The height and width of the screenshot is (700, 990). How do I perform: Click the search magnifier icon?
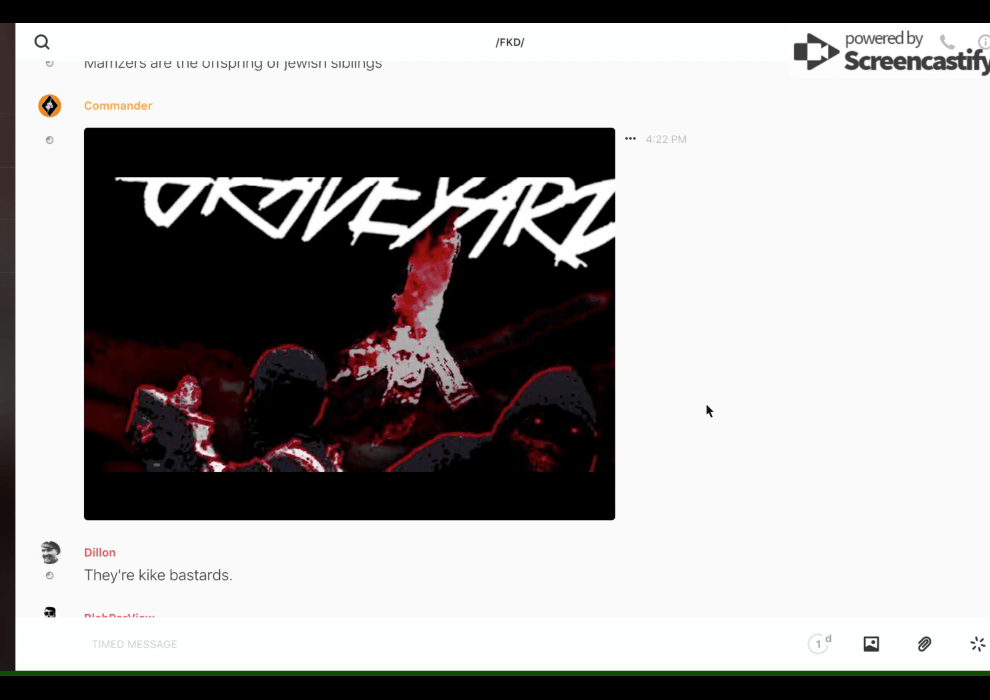tap(42, 42)
